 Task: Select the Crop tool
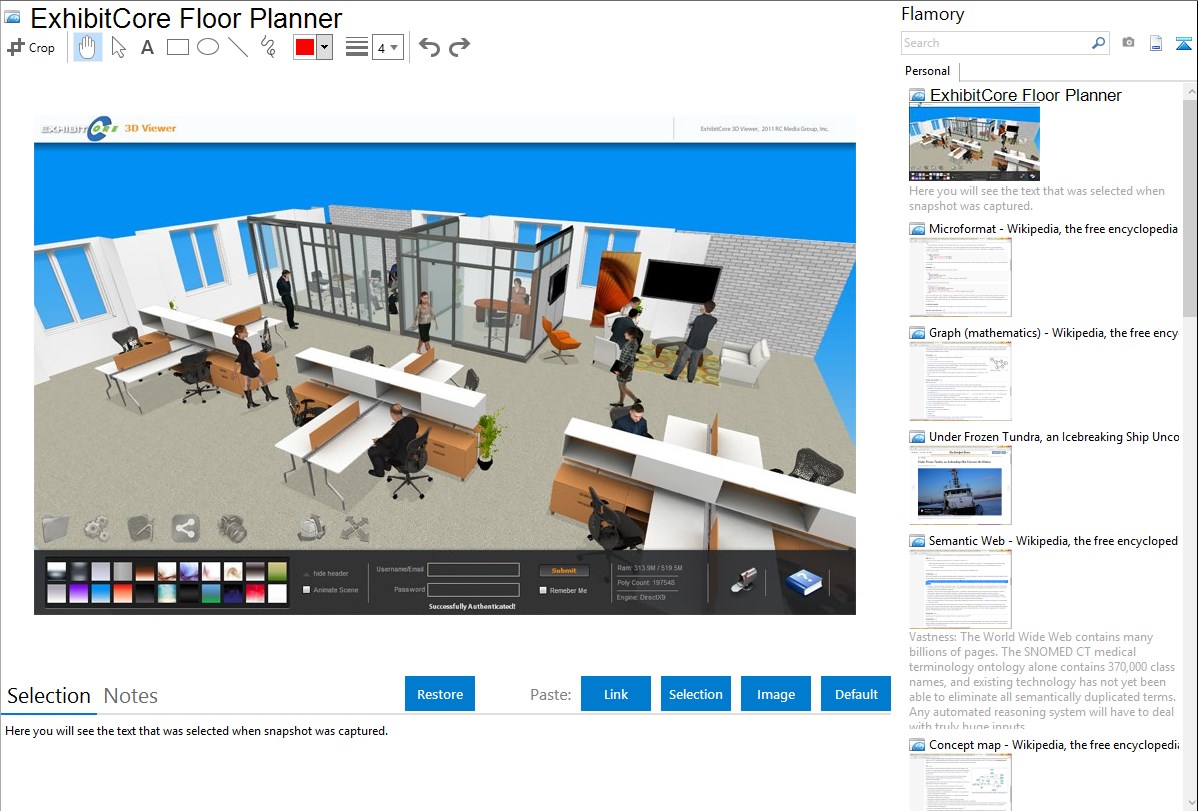(x=31, y=47)
